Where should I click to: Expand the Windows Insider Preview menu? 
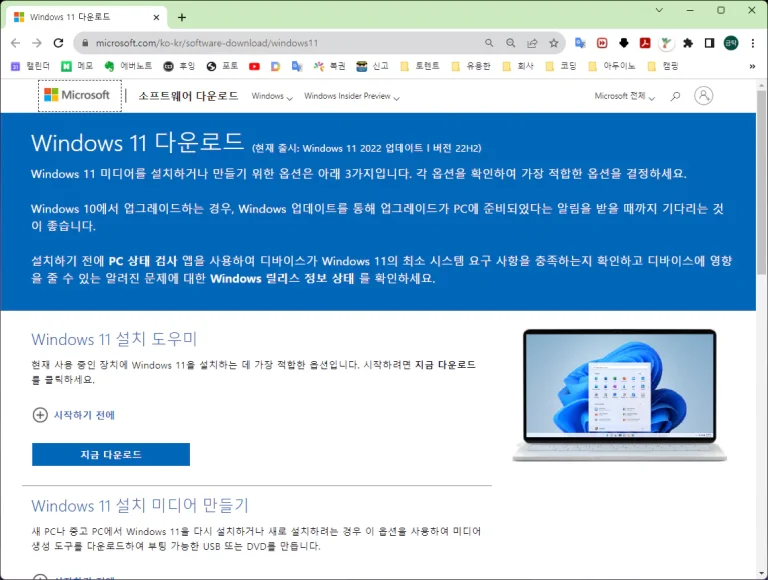click(352, 96)
